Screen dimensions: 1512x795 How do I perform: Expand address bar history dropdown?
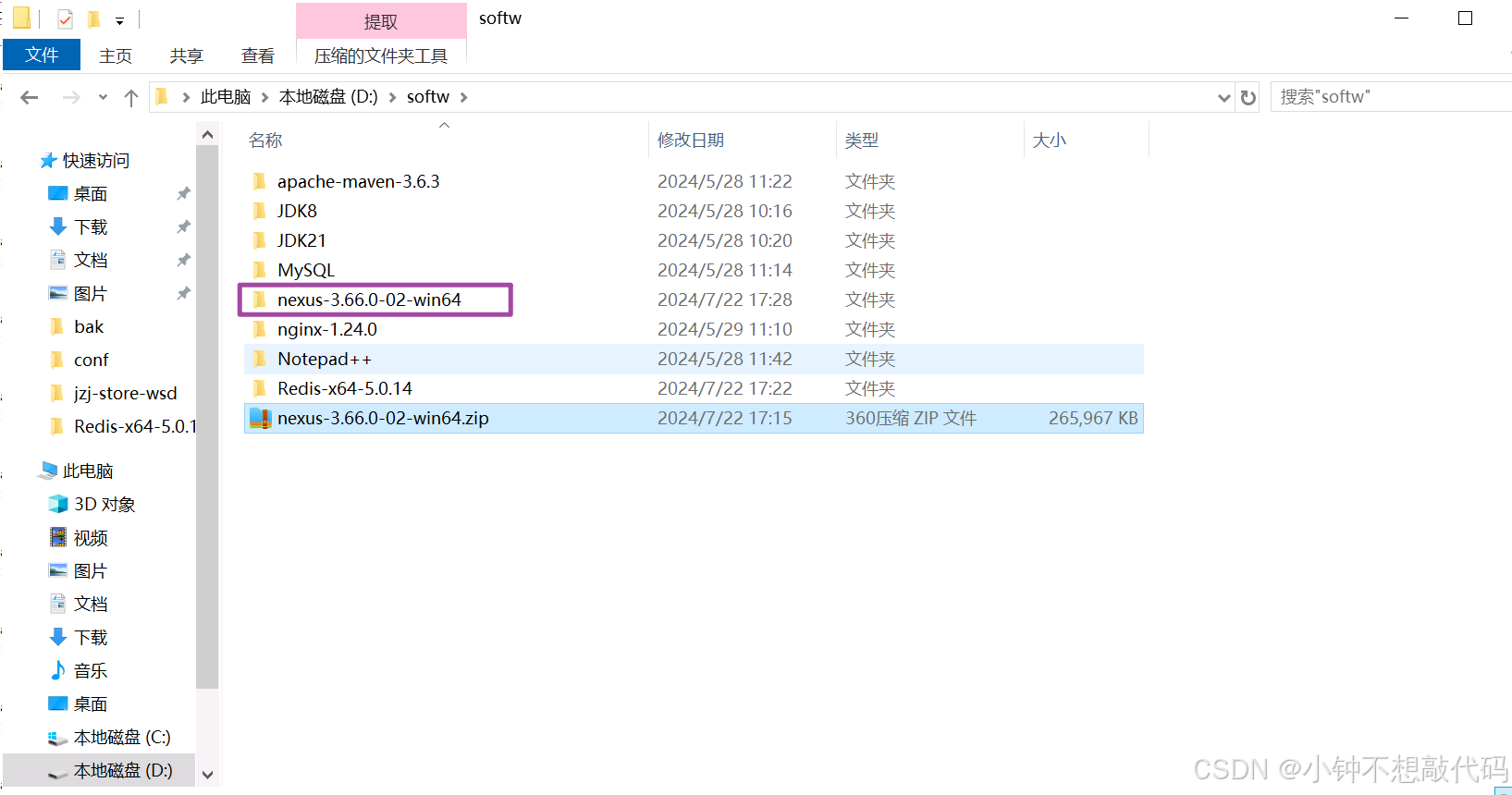[1223, 97]
